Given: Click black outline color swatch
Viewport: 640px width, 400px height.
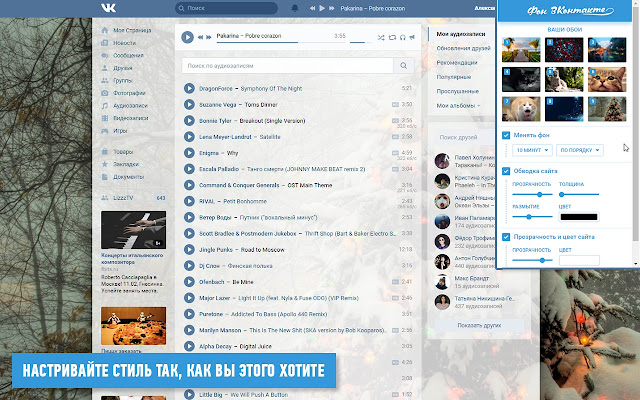Looking at the screenshot, I should (579, 217).
